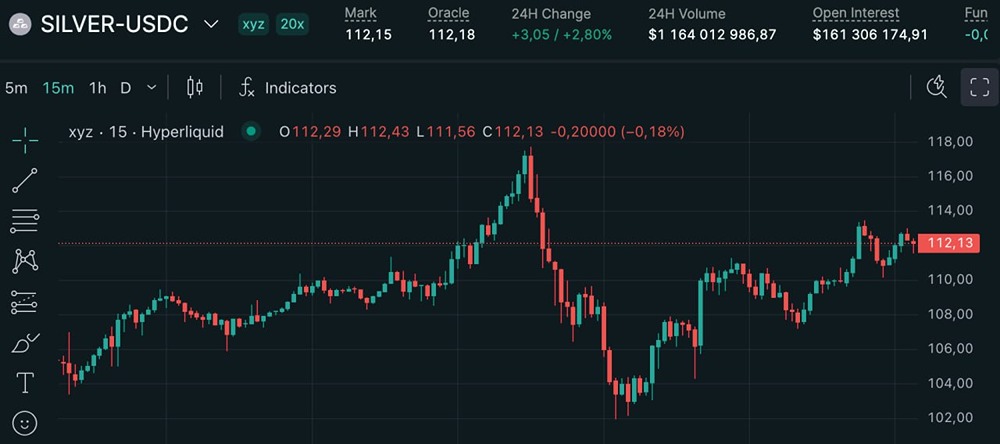Open the forecasting and measurement tools

point(25,302)
